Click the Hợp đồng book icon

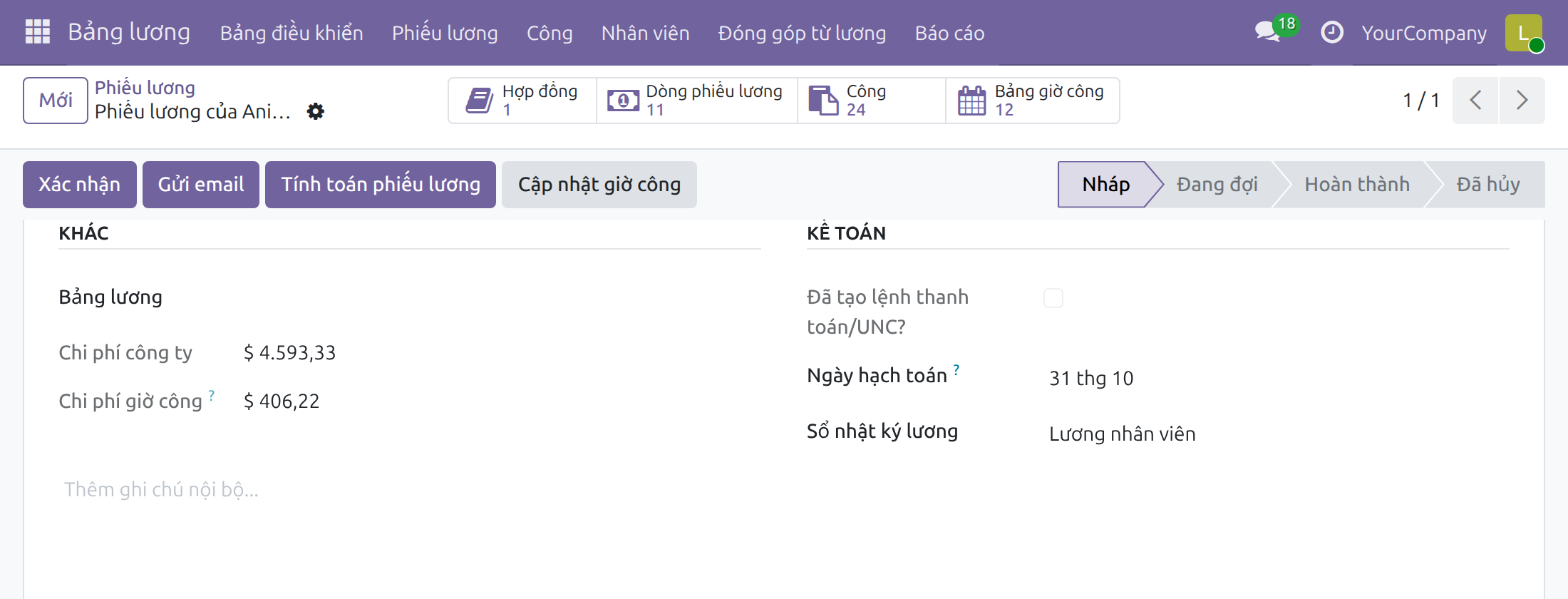point(479,101)
